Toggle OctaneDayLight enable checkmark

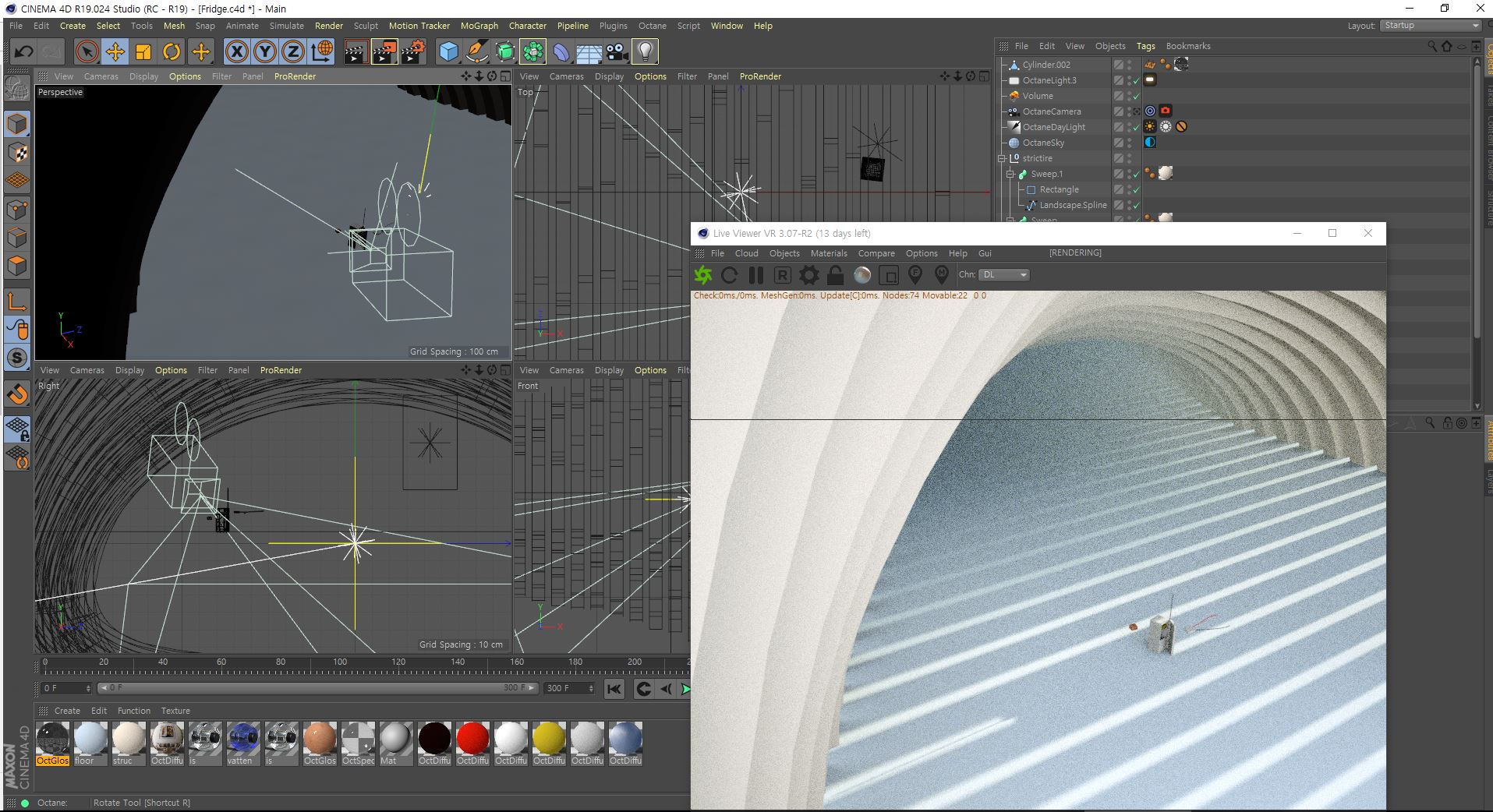click(x=1137, y=127)
